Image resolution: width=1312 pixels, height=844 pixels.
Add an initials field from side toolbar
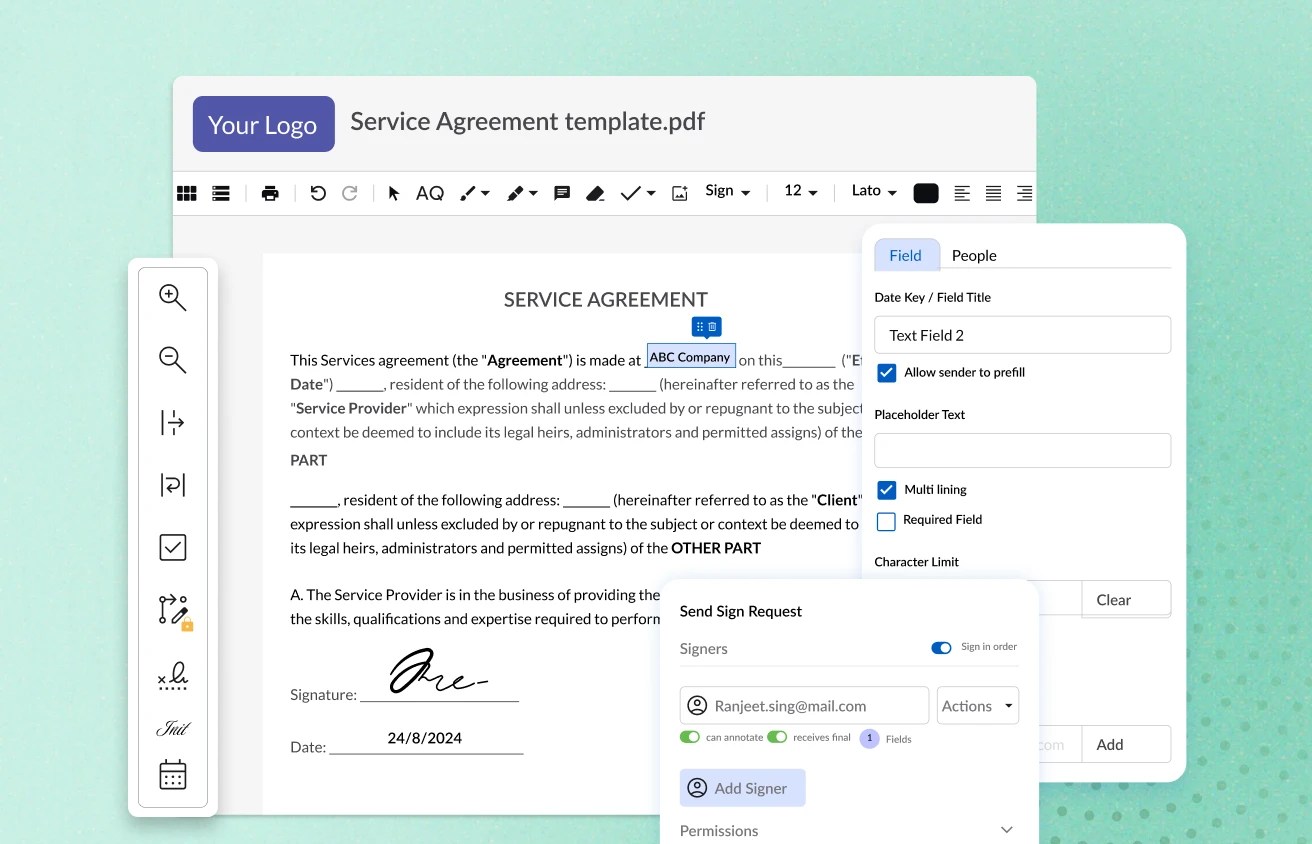point(173,728)
